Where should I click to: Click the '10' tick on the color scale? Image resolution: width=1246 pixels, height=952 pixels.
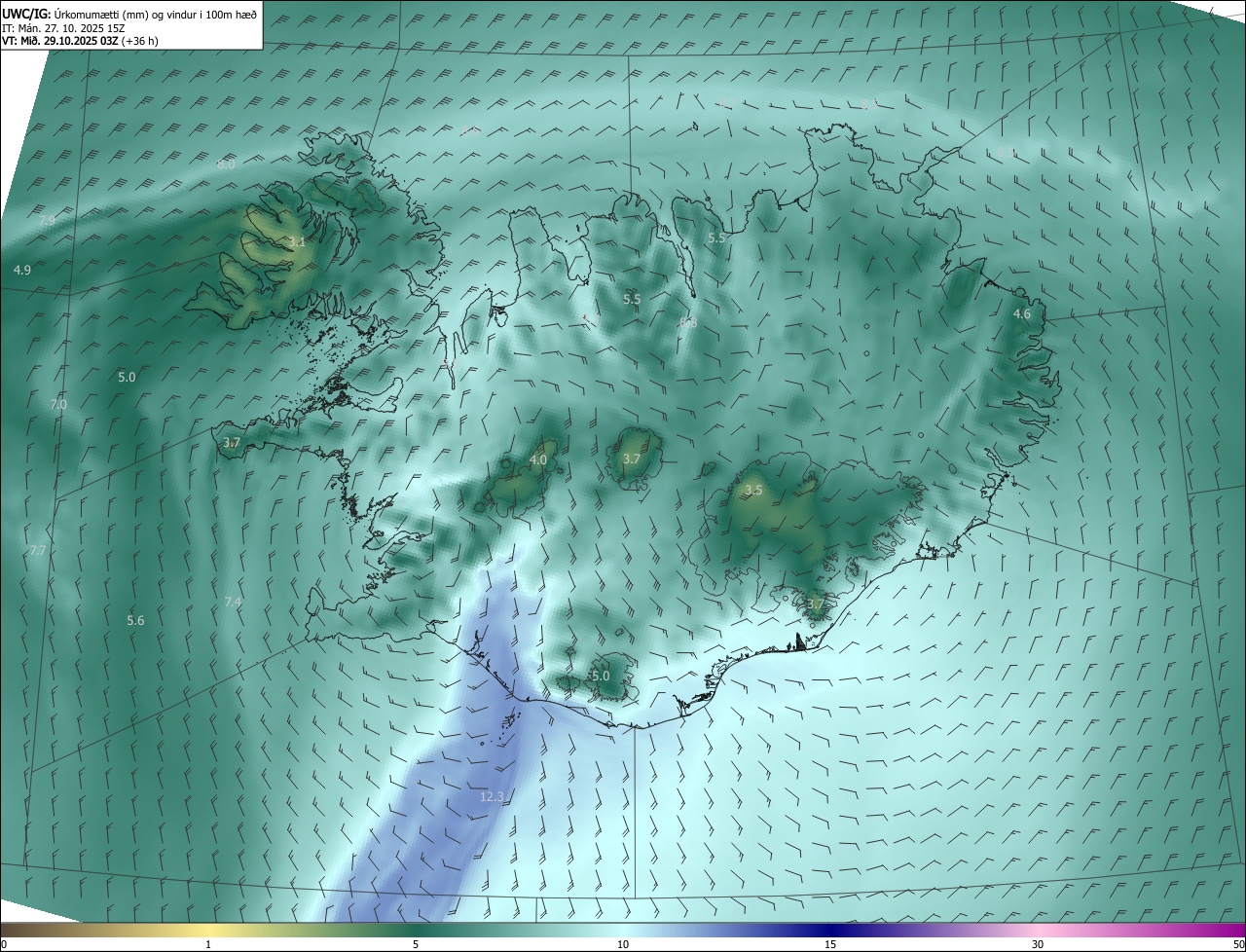[x=623, y=944]
